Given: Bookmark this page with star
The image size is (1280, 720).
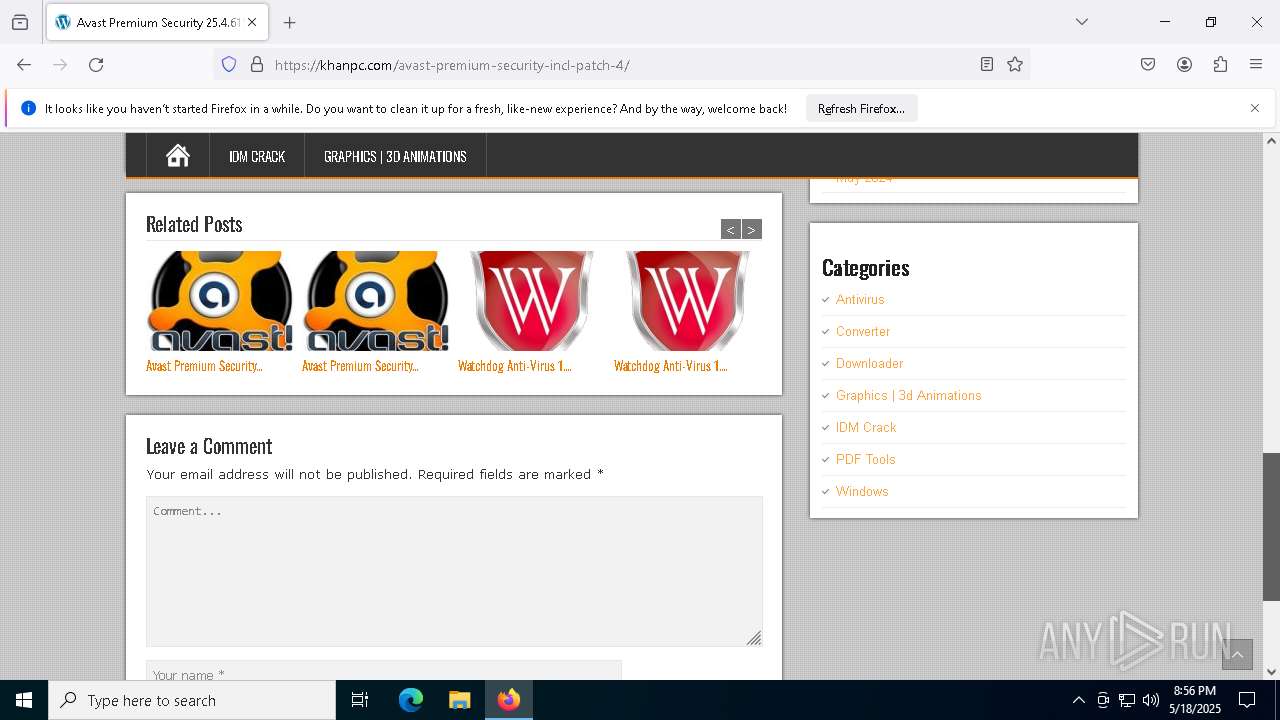Looking at the screenshot, I should point(1015,65).
